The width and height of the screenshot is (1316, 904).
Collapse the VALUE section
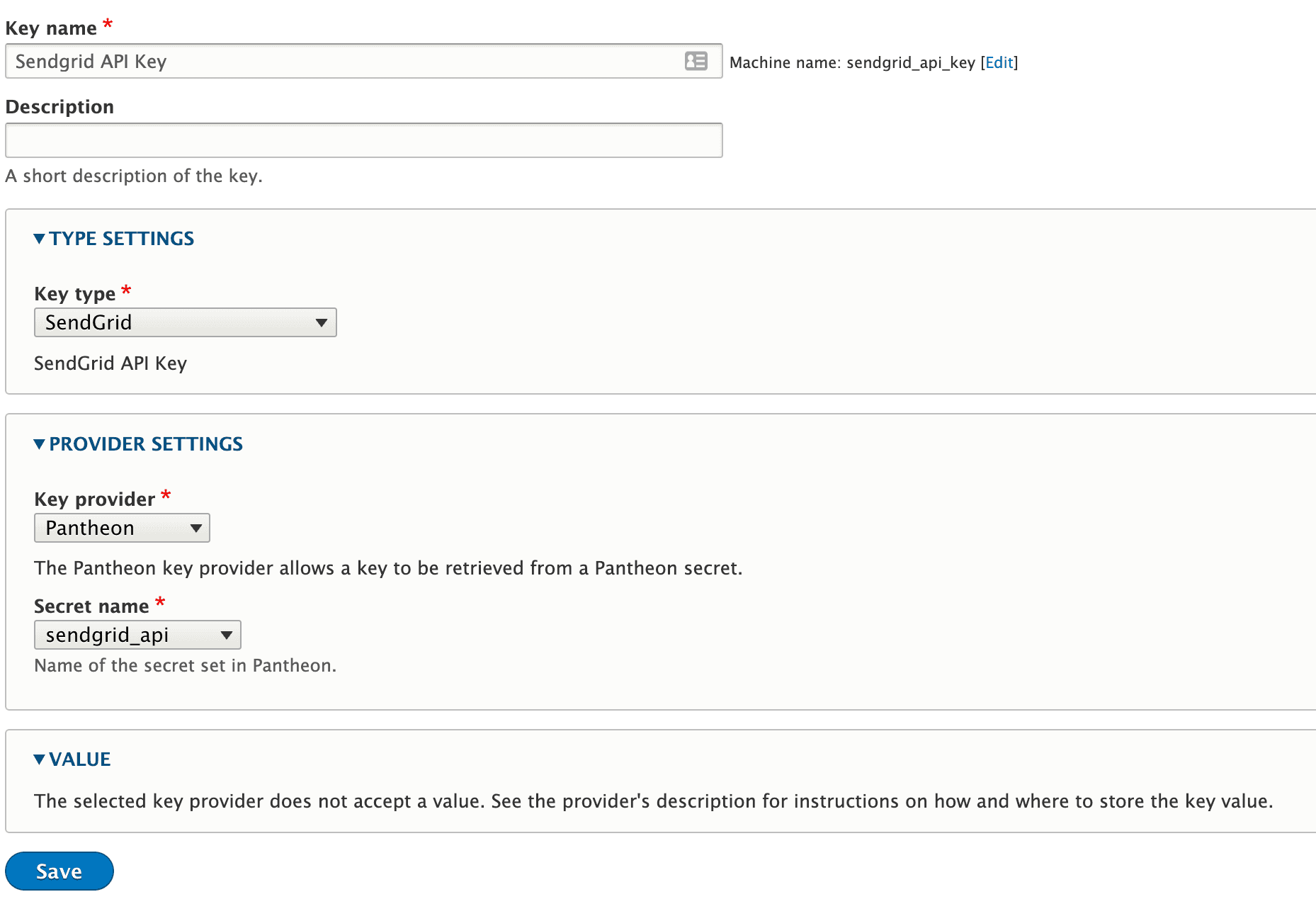[x=79, y=759]
